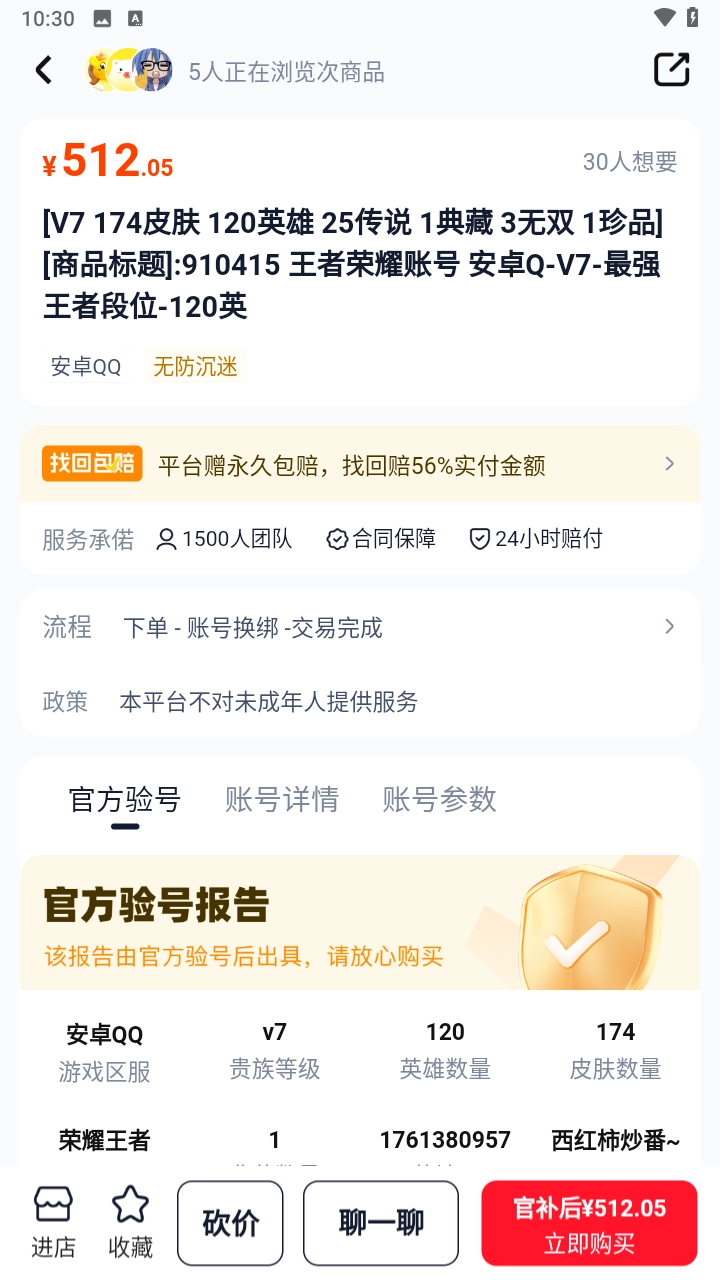Switch to the 账号参数 tab
Screen dimensions: 720x1280
point(437,799)
